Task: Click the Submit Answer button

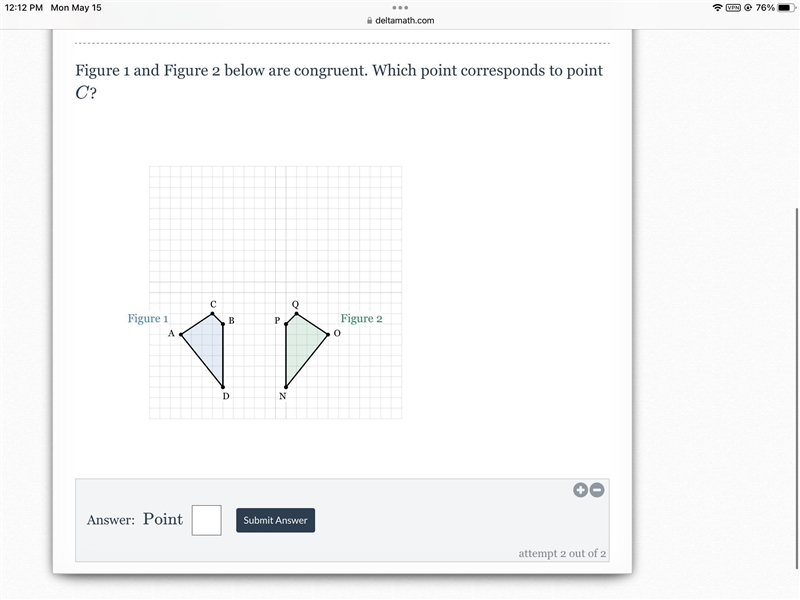Action: [x=276, y=520]
